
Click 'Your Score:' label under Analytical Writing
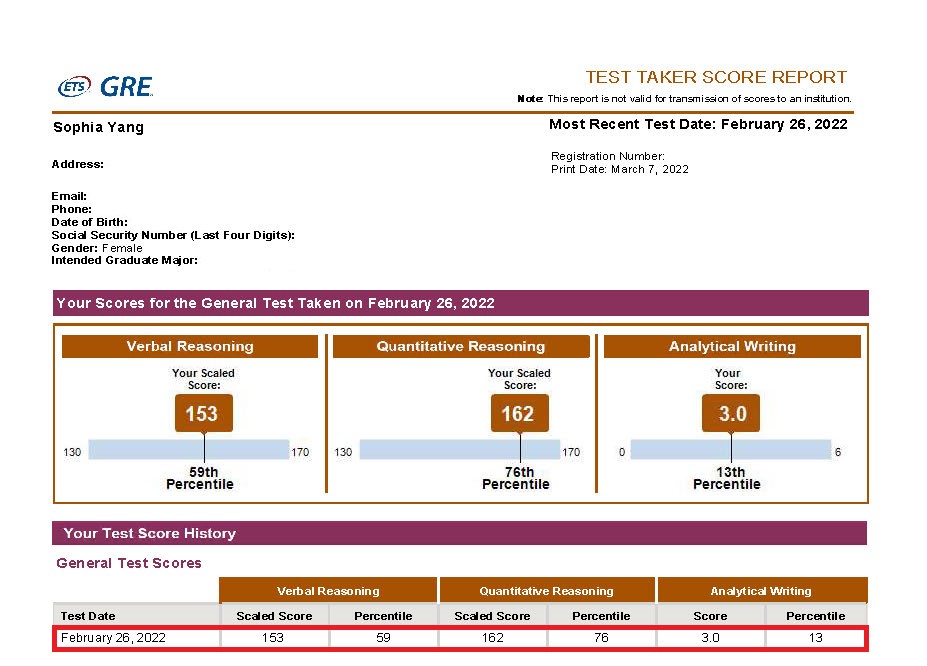click(731, 379)
